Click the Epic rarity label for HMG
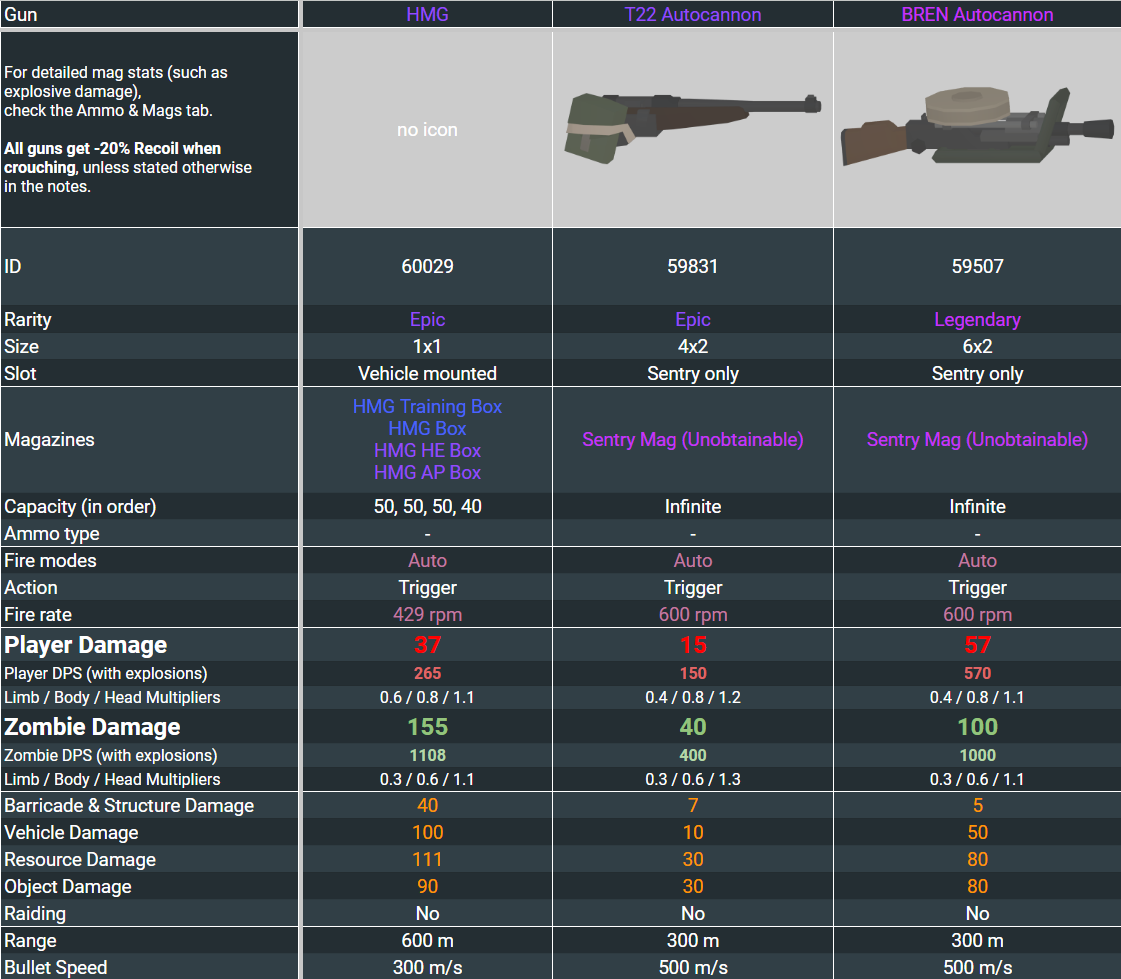 click(x=427, y=320)
